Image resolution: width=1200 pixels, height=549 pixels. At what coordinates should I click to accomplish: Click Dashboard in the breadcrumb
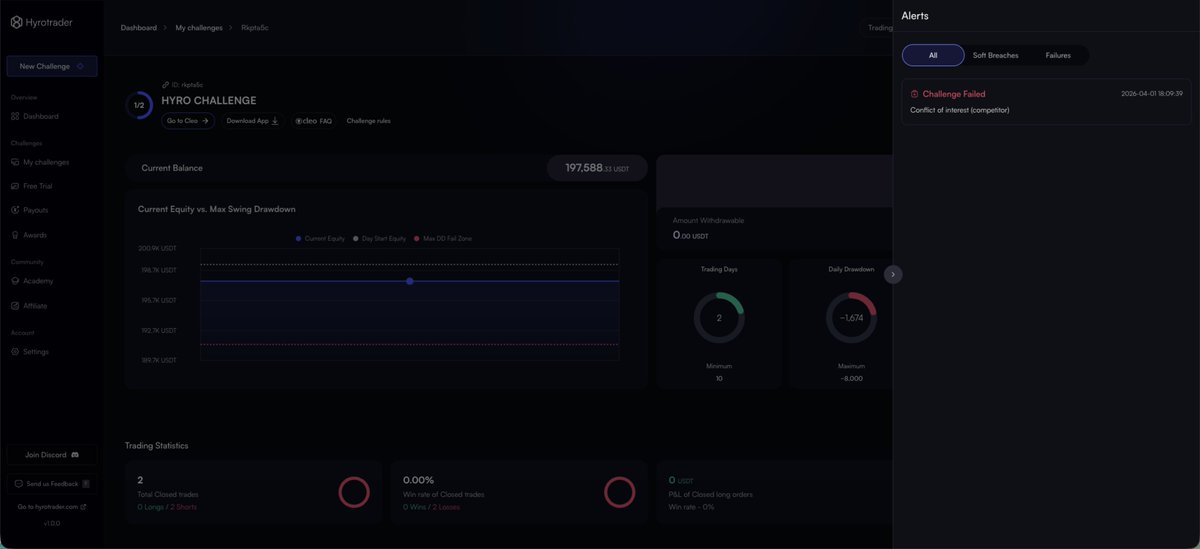tap(139, 28)
